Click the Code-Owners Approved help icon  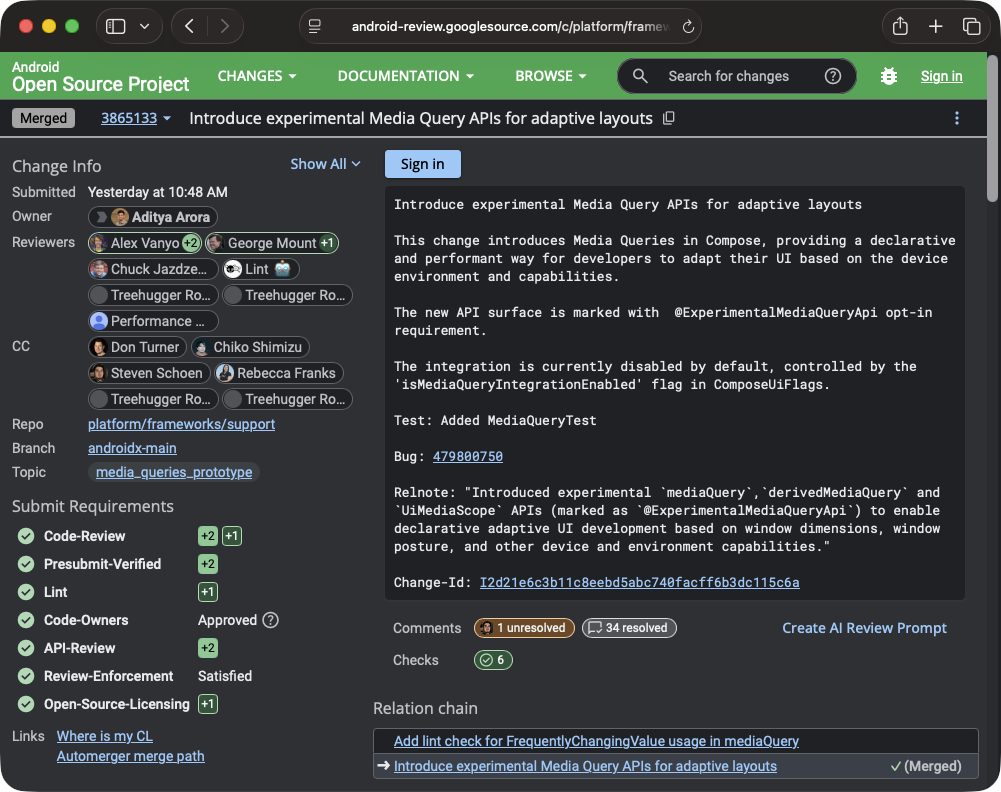click(x=271, y=620)
